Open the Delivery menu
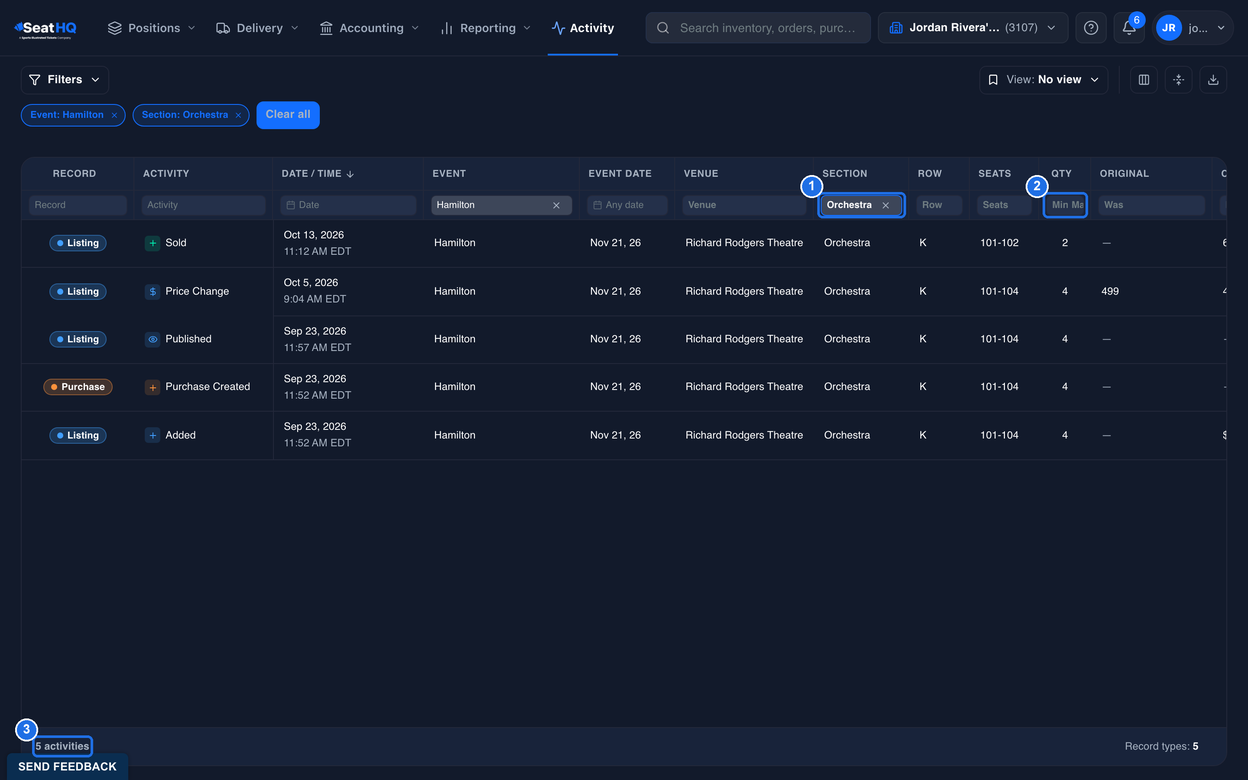The width and height of the screenshot is (1248, 780). pos(257,28)
